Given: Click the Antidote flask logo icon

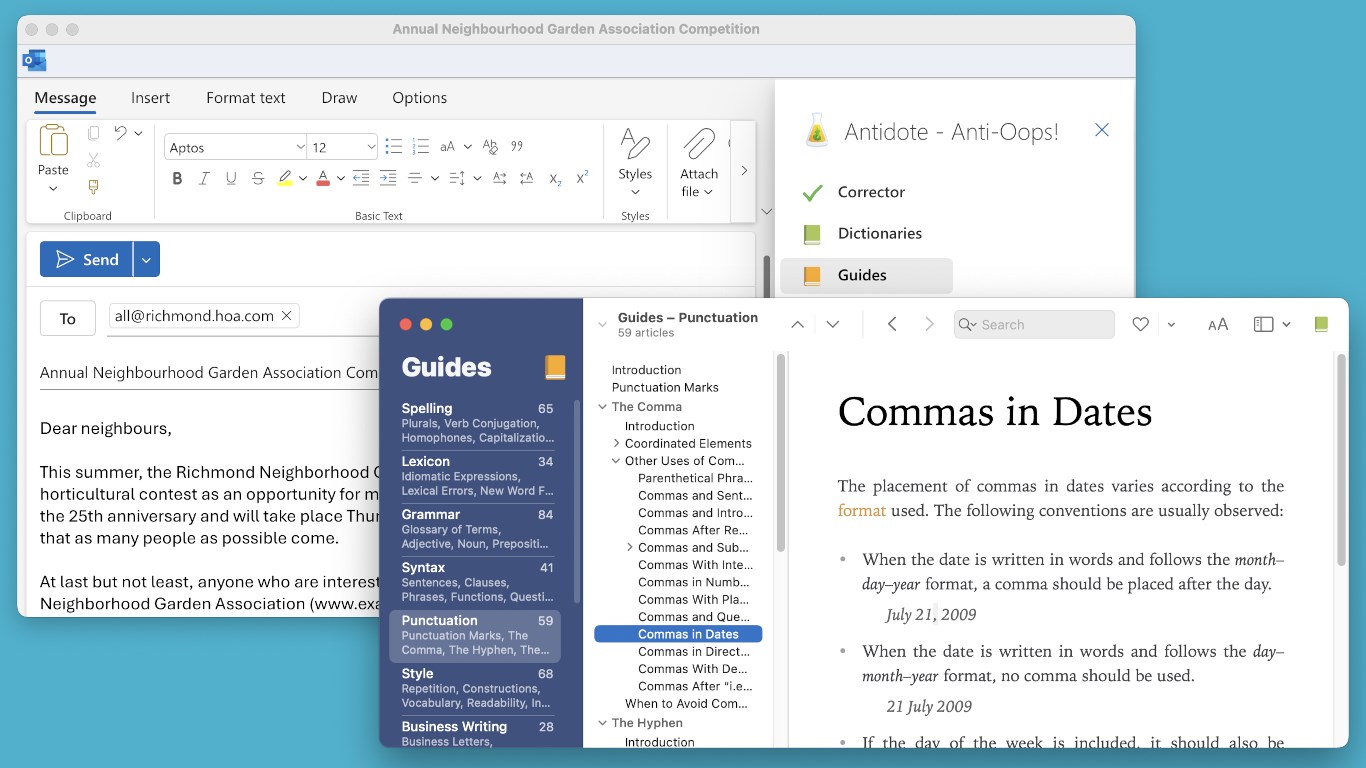Looking at the screenshot, I should pos(817,131).
